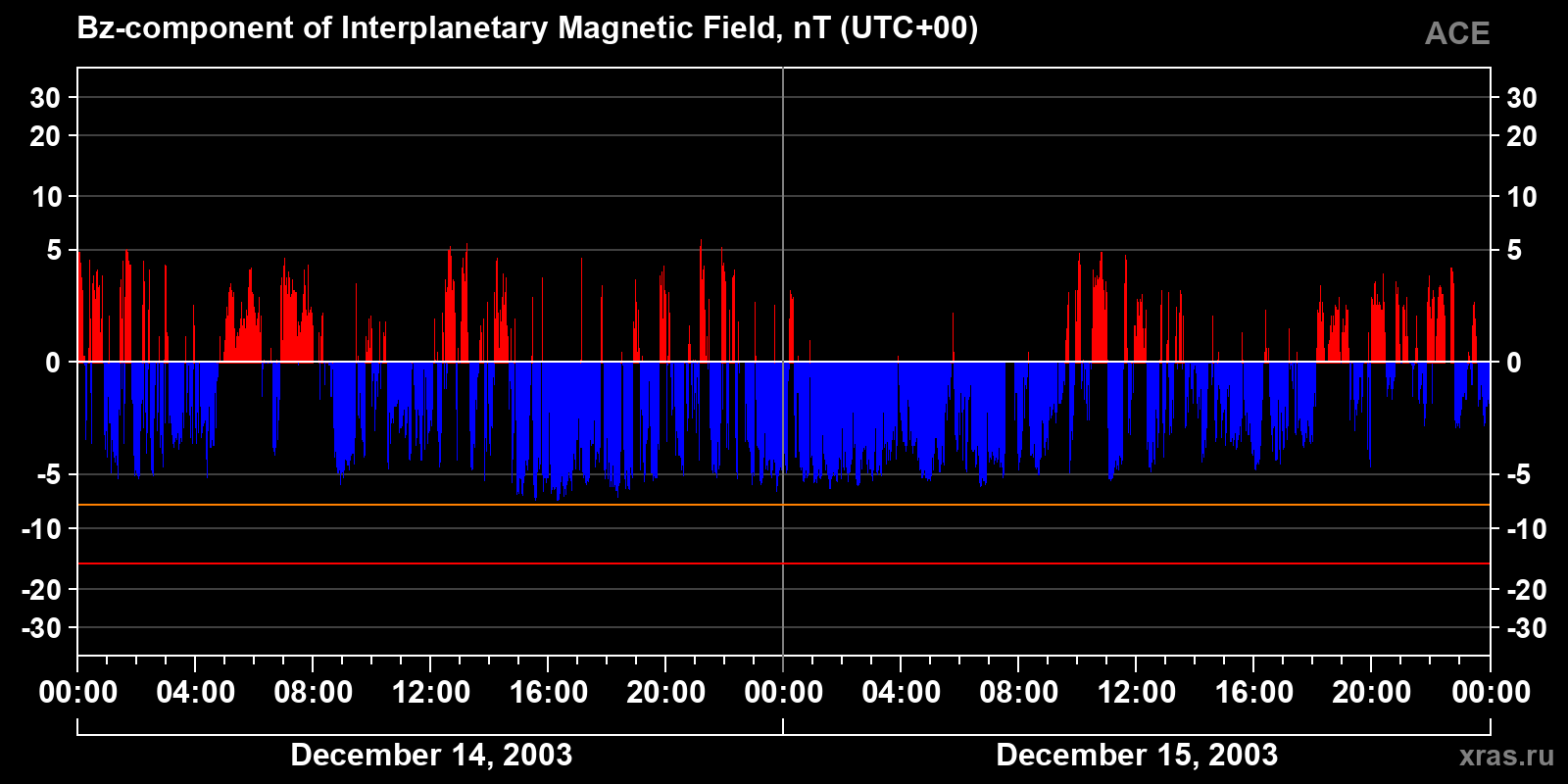Image resolution: width=1568 pixels, height=784 pixels.
Task: Click the right axis '30' label
Action: [1522, 98]
